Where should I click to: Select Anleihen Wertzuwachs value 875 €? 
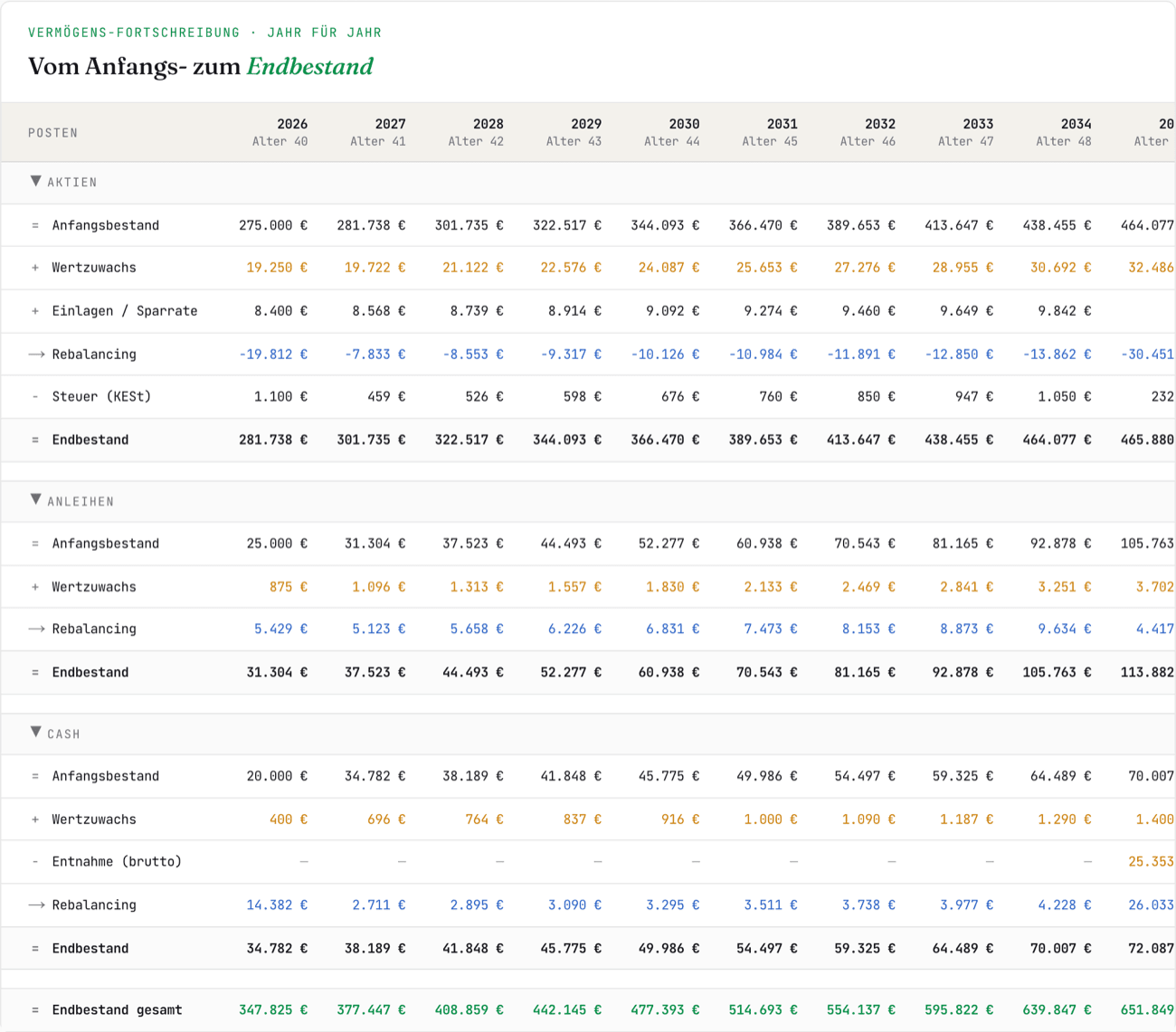coord(289,587)
